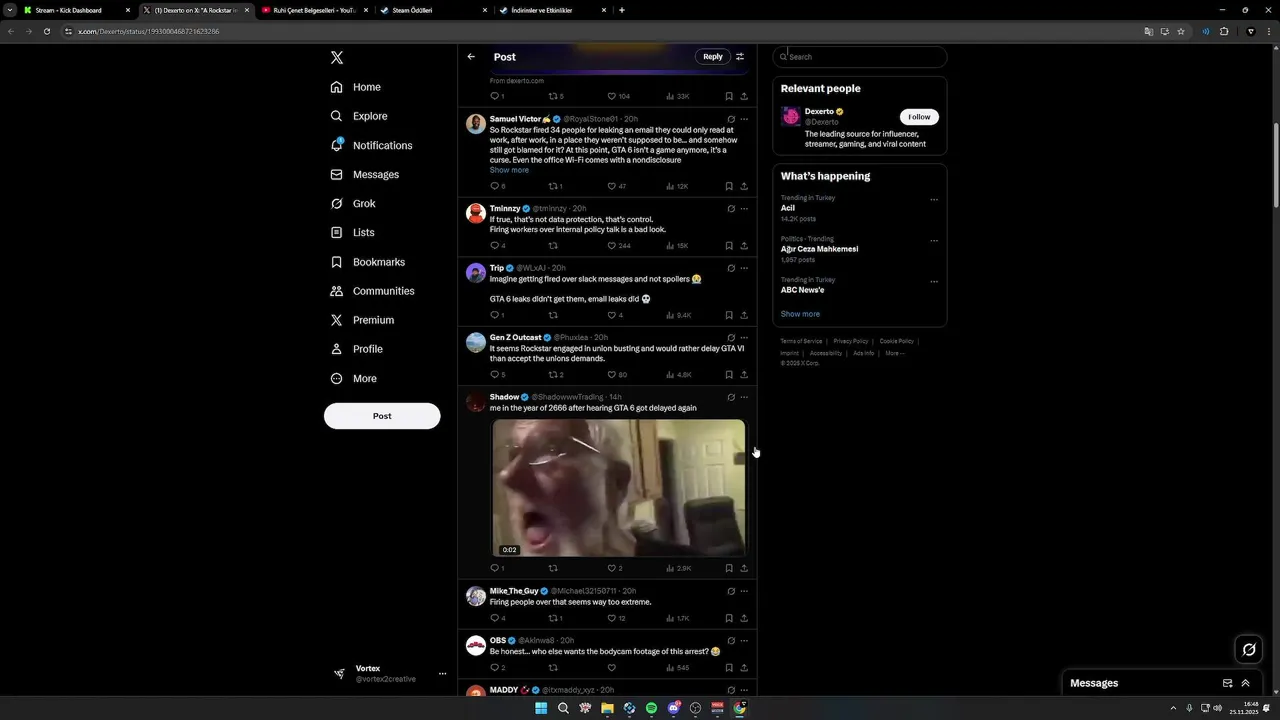Reload the page with browser refresh button

pos(46,31)
